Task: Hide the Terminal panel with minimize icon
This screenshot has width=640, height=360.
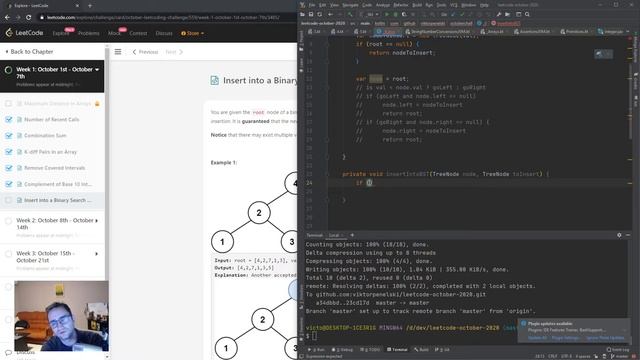Action: (x=628, y=235)
